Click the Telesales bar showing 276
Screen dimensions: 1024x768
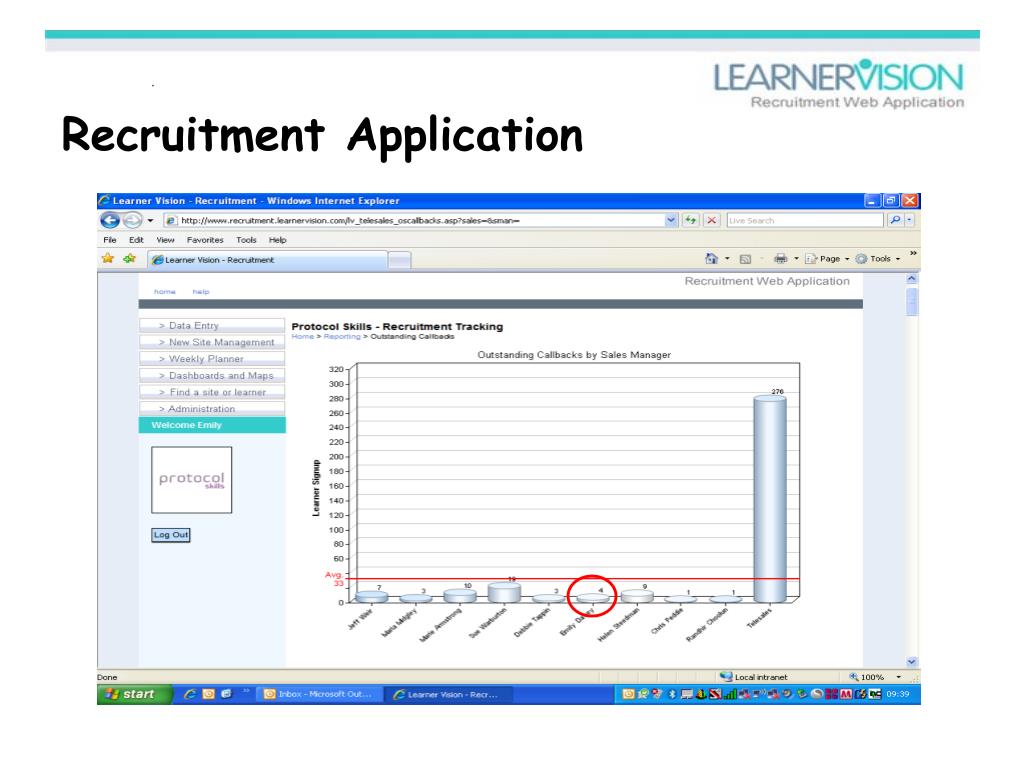[x=769, y=499]
